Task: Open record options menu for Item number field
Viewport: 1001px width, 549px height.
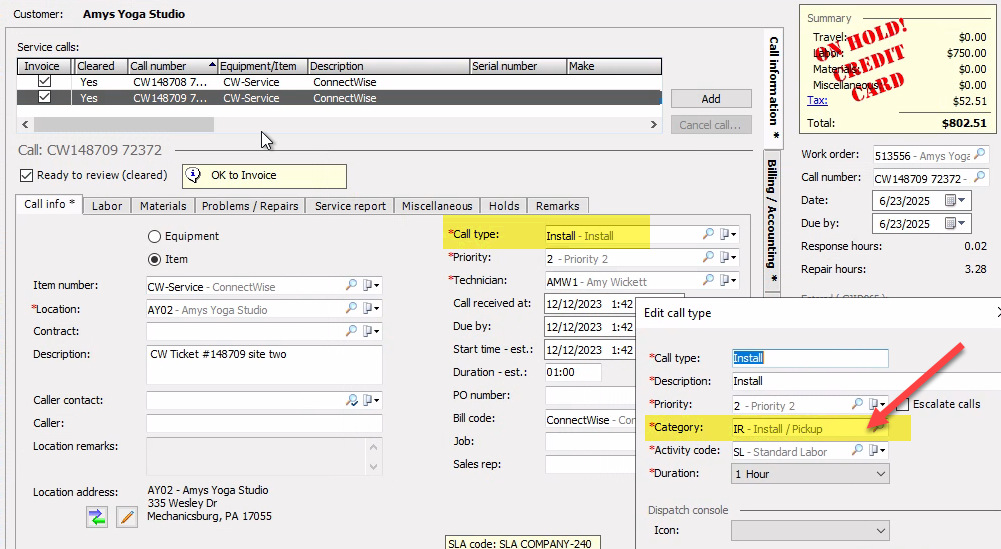Action: click(371, 285)
